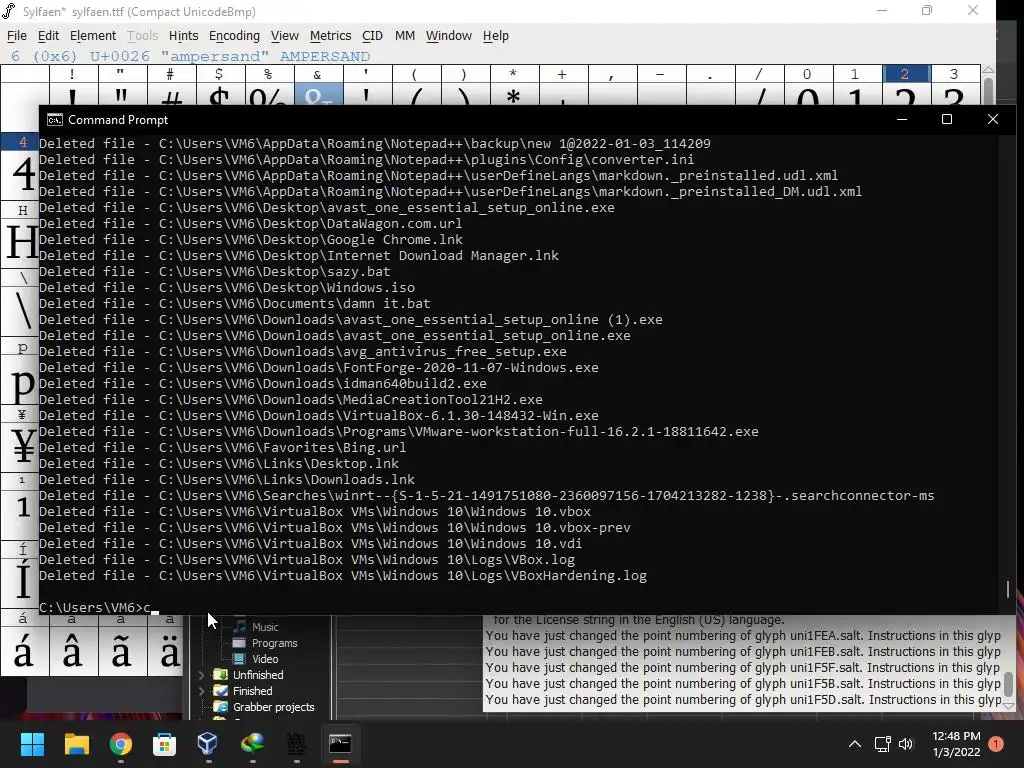Click the C:\Users\VM6> command prompt input line
1024x768 pixels.
98,607
